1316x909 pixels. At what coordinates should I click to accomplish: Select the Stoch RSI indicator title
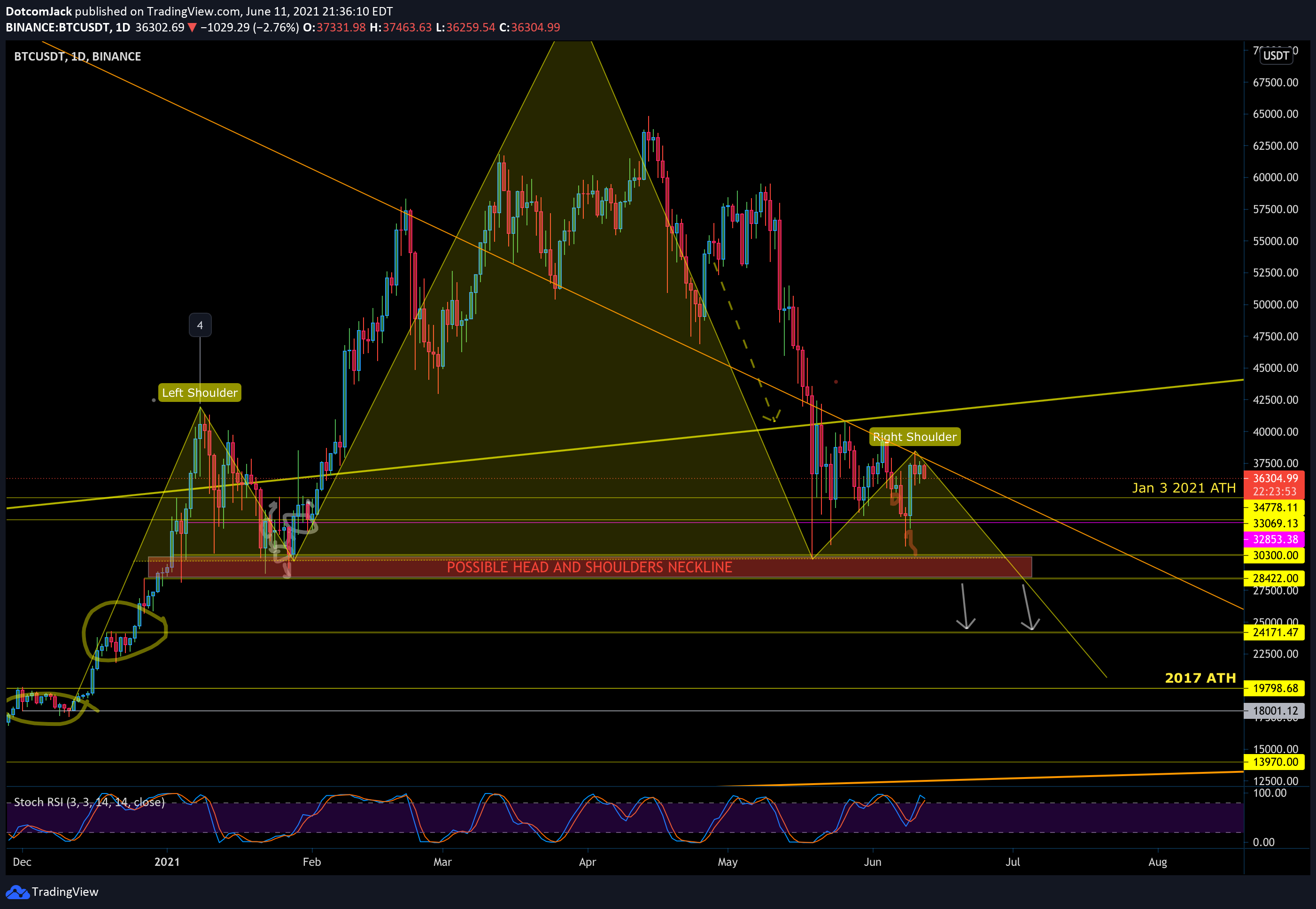[x=89, y=802]
